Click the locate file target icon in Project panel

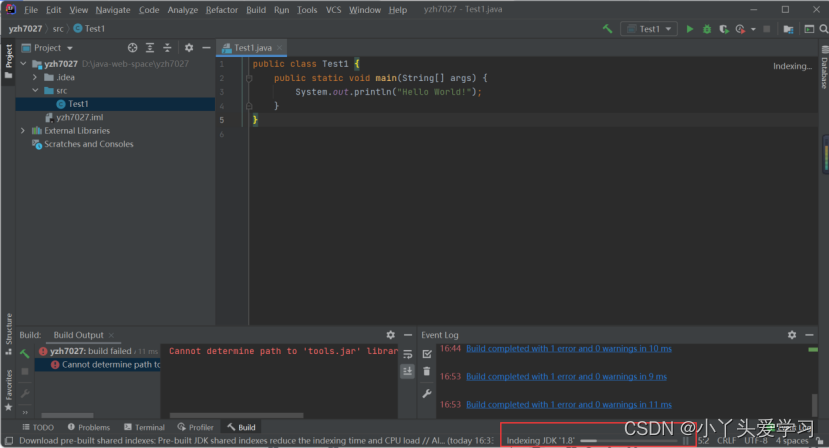point(132,48)
